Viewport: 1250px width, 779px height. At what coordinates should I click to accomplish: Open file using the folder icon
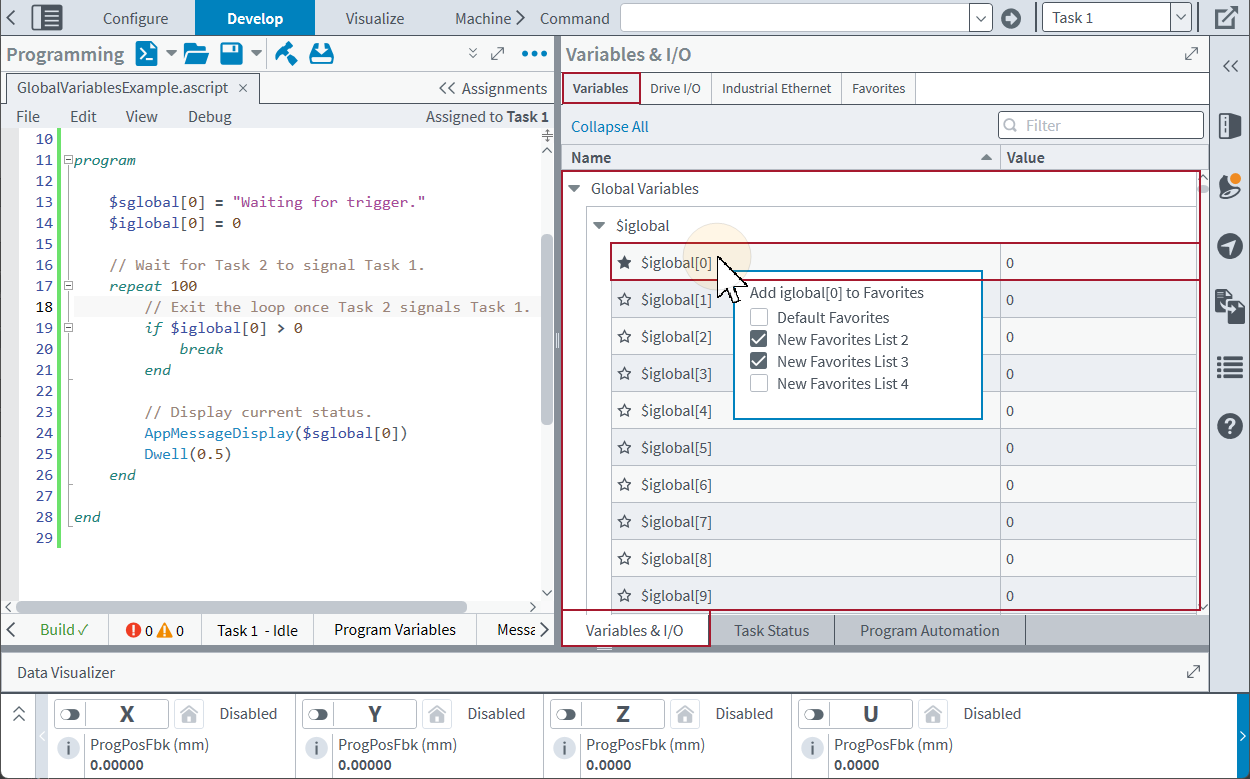[195, 54]
